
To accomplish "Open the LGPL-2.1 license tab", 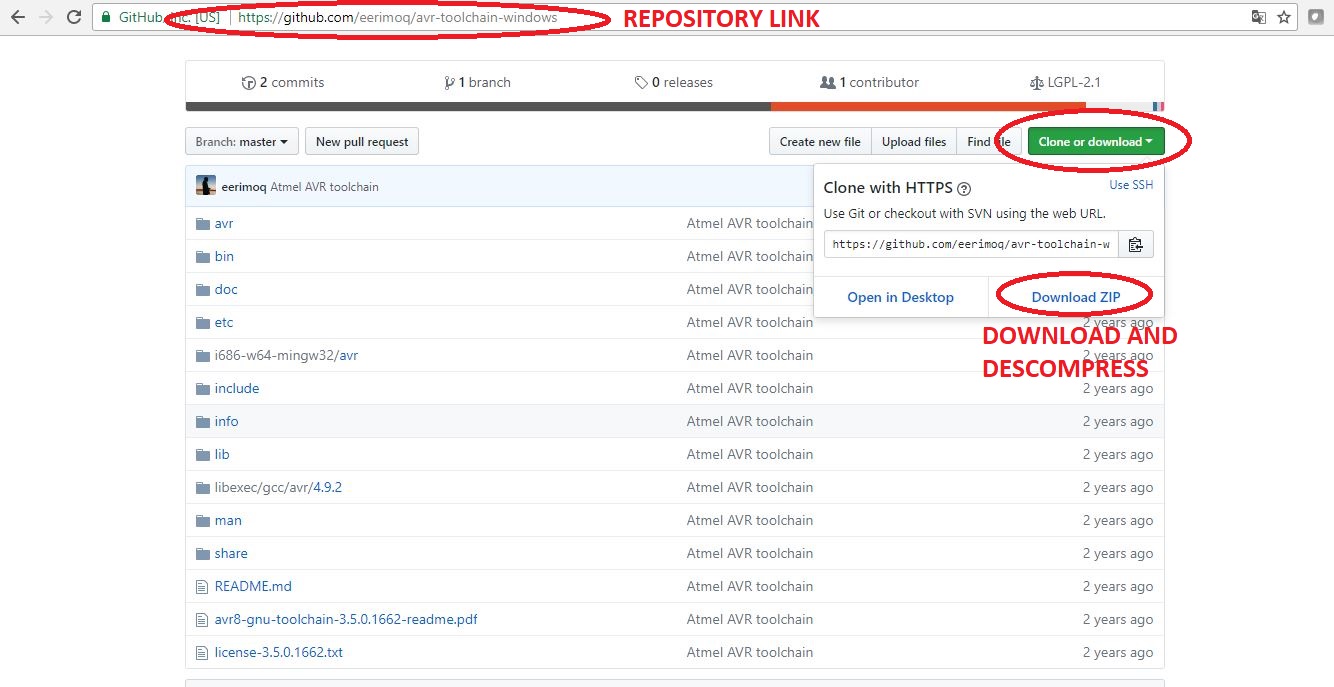I will pyautogui.click(x=1065, y=83).
